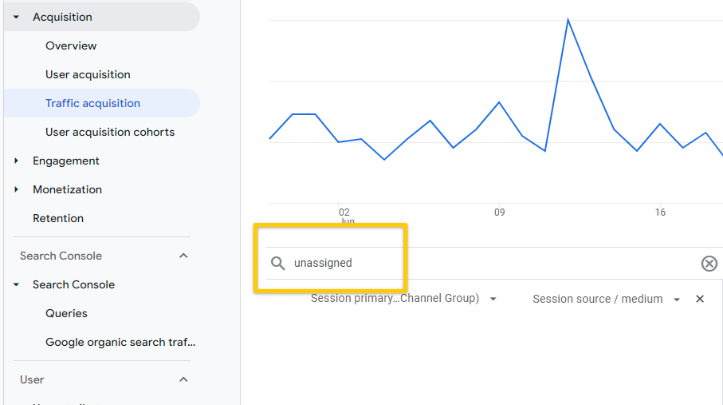Collapse the Search Console subsection arrow
Viewport: 723px width, 405px height.
click(16, 285)
